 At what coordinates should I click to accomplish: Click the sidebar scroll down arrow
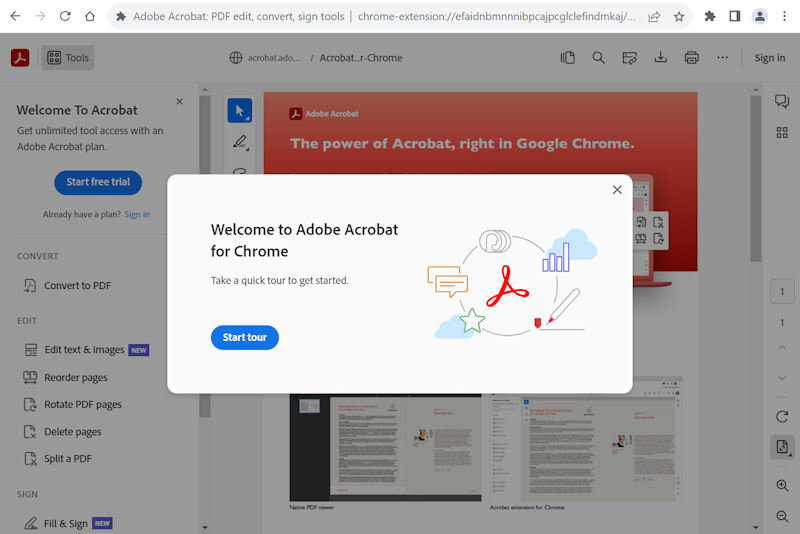click(x=205, y=527)
